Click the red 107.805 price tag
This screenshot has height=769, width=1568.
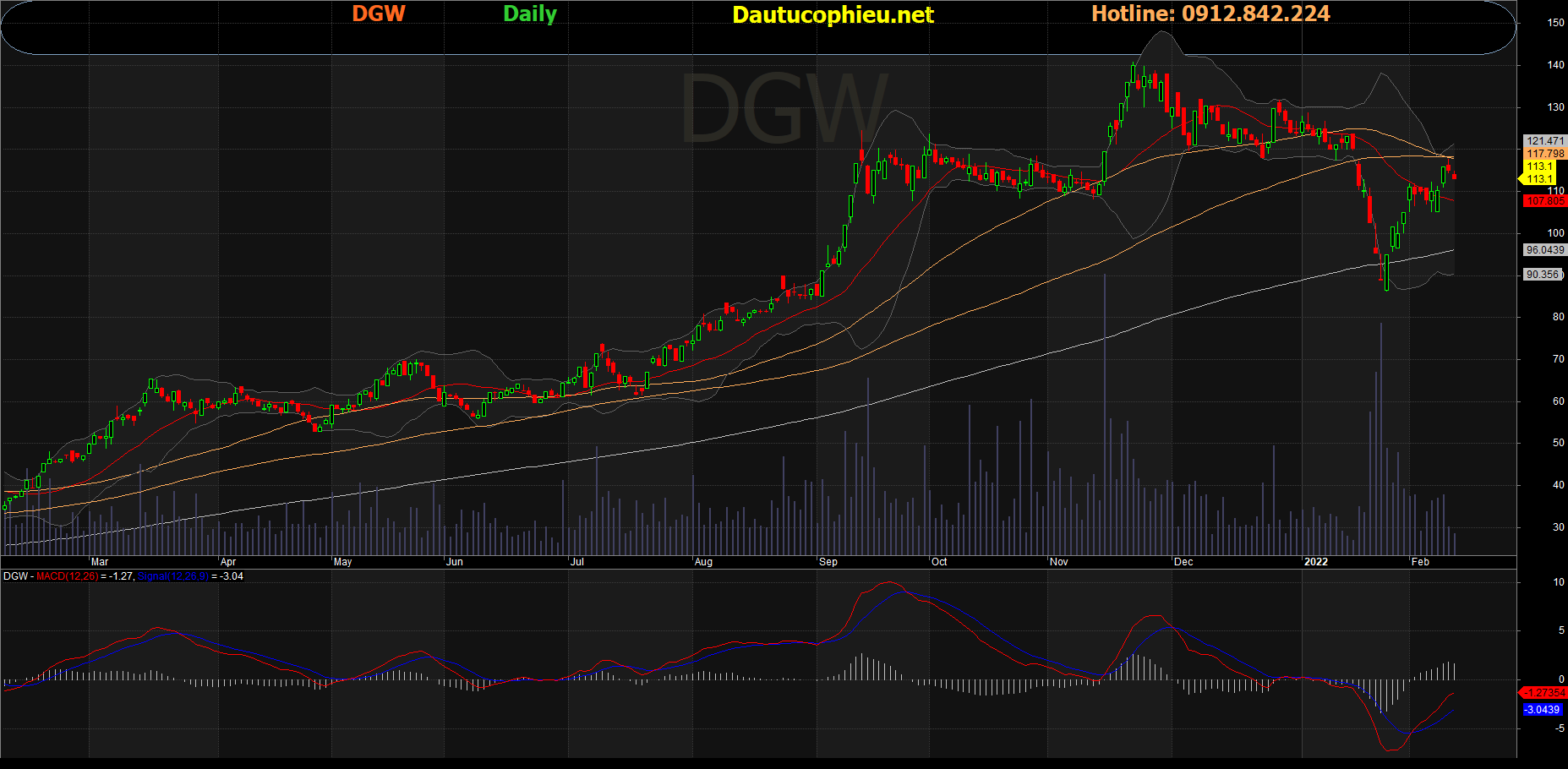(x=1545, y=201)
